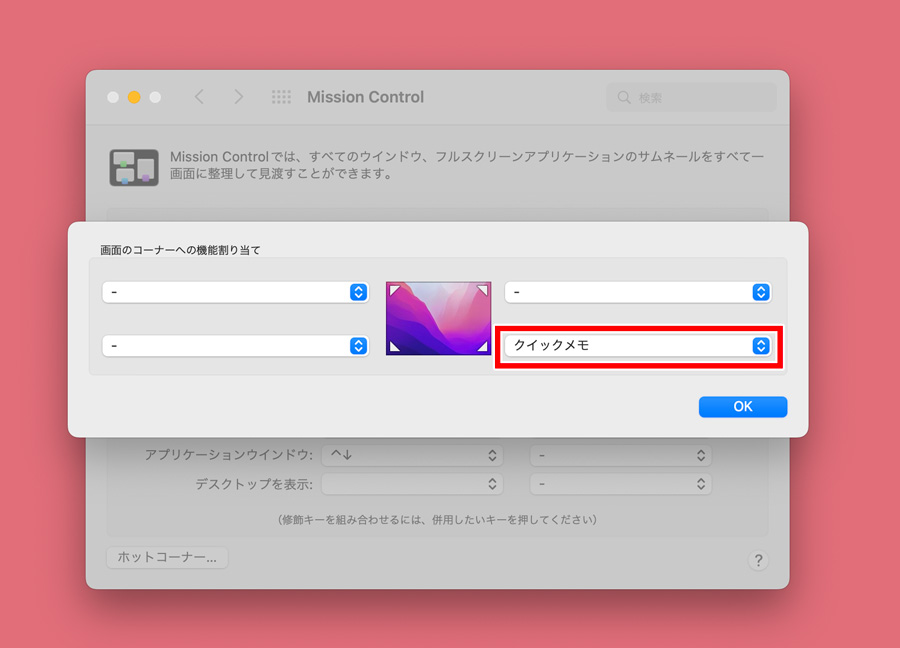Open the help question mark button
Screen dimensions: 900x648
[x=758, y=560]
